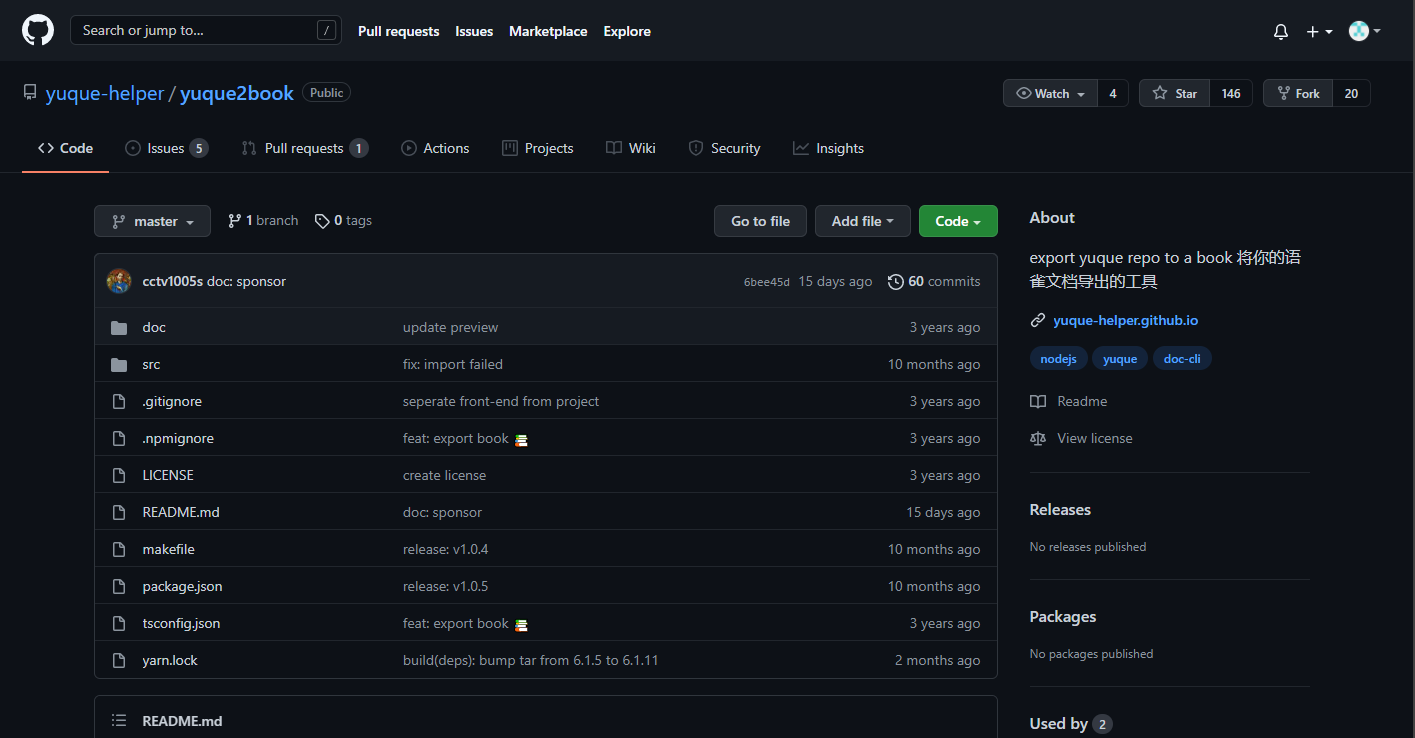Viewport: 1415px width, 738px height.
Task: Switch to the Pull requests tab
Action: [x=304, y=148]
